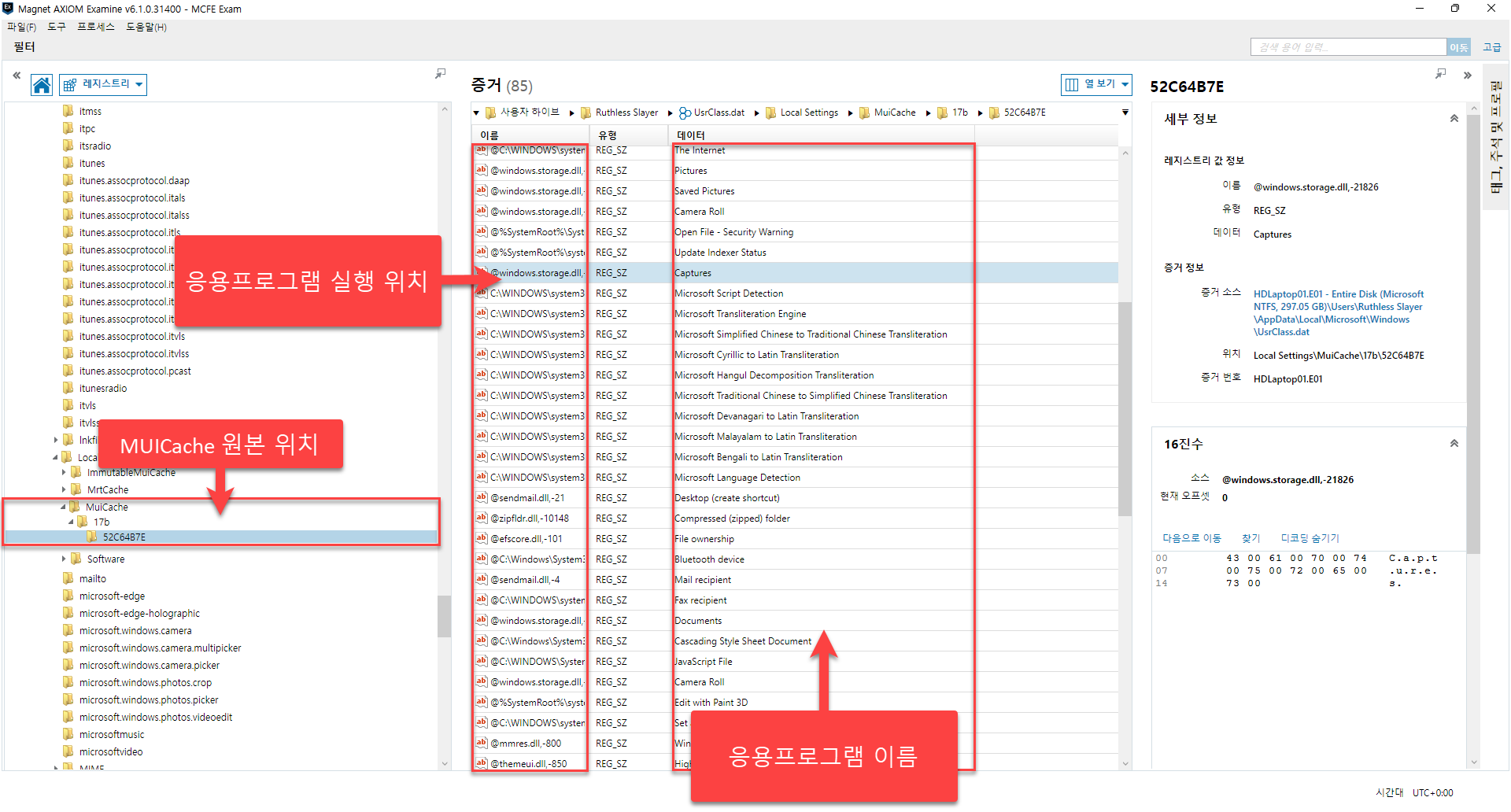This screenshot has width=1511, height=812.
Task: Pin the registry tree panel
Action: tap(441, 73)
